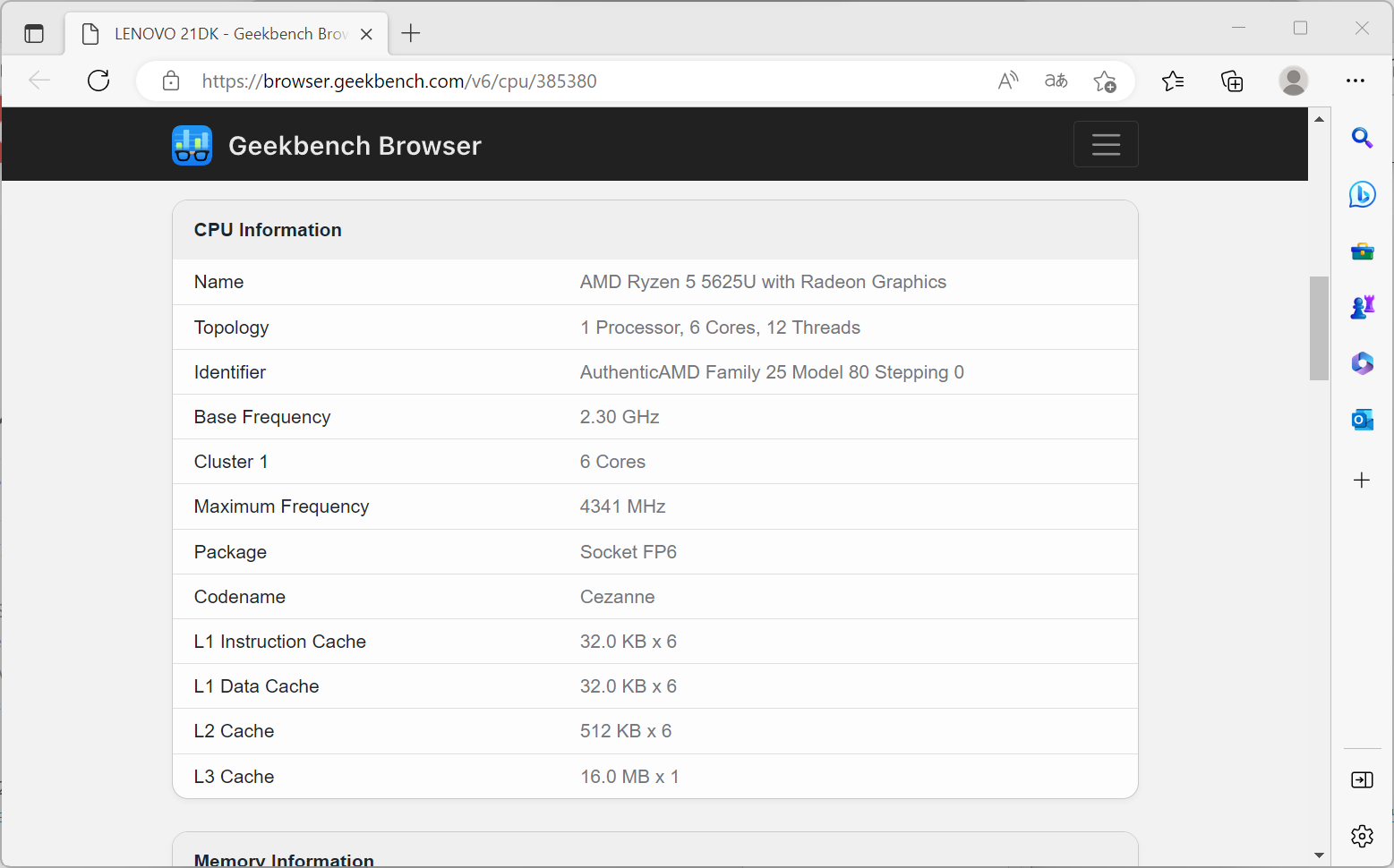
Task: Select the 16.0 MB x 1 value
Action: (629, 777)
